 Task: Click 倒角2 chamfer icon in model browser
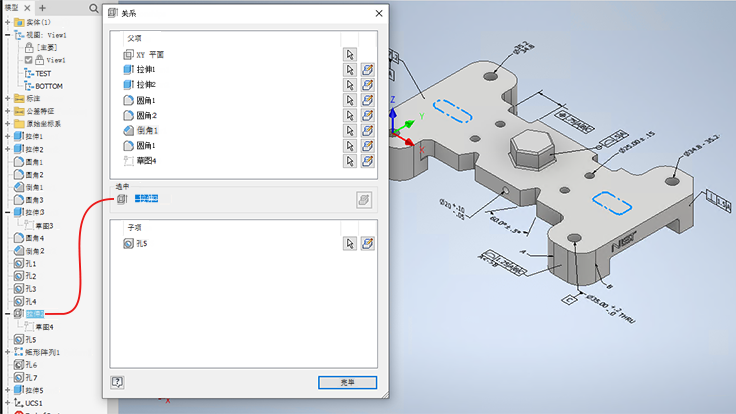19,251
